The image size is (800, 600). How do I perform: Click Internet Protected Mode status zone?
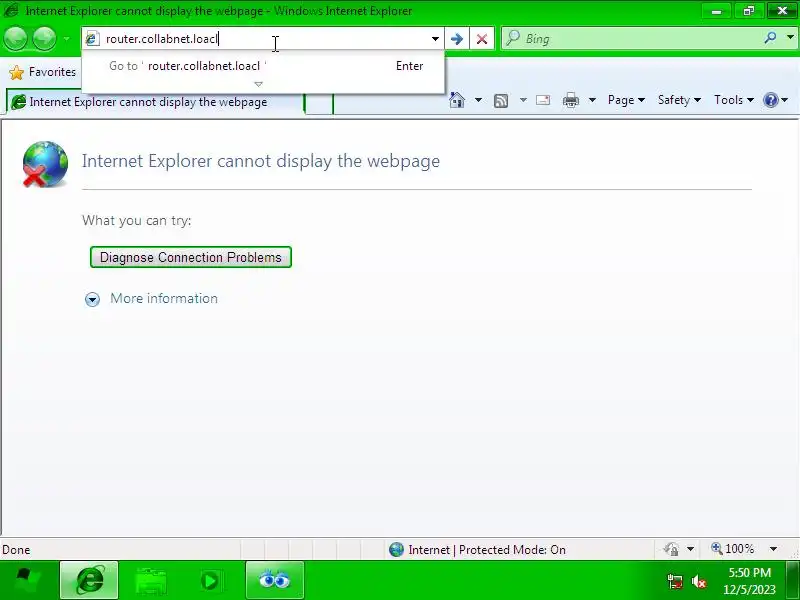click(477, 549)
